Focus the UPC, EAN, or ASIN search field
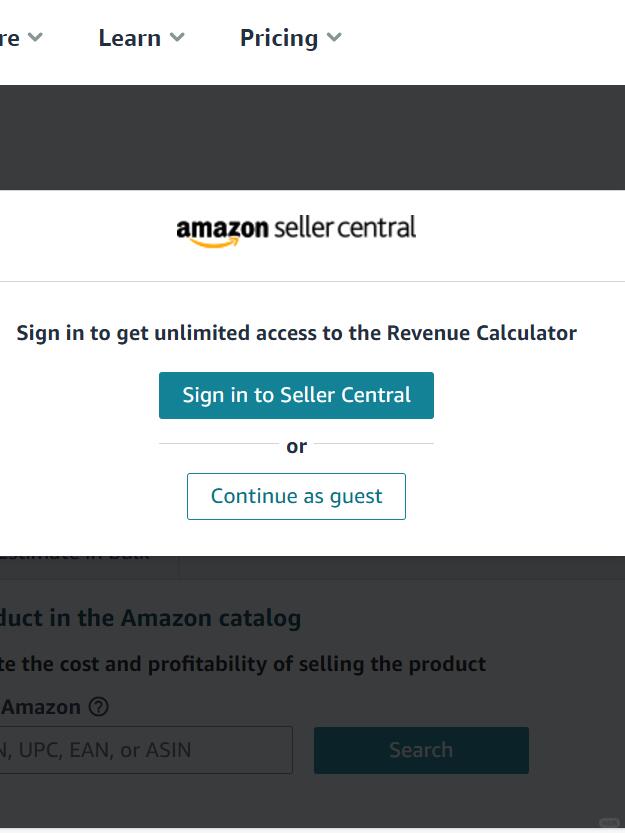The width and height of the screenshot is (625, 833). tap(146, 750)
